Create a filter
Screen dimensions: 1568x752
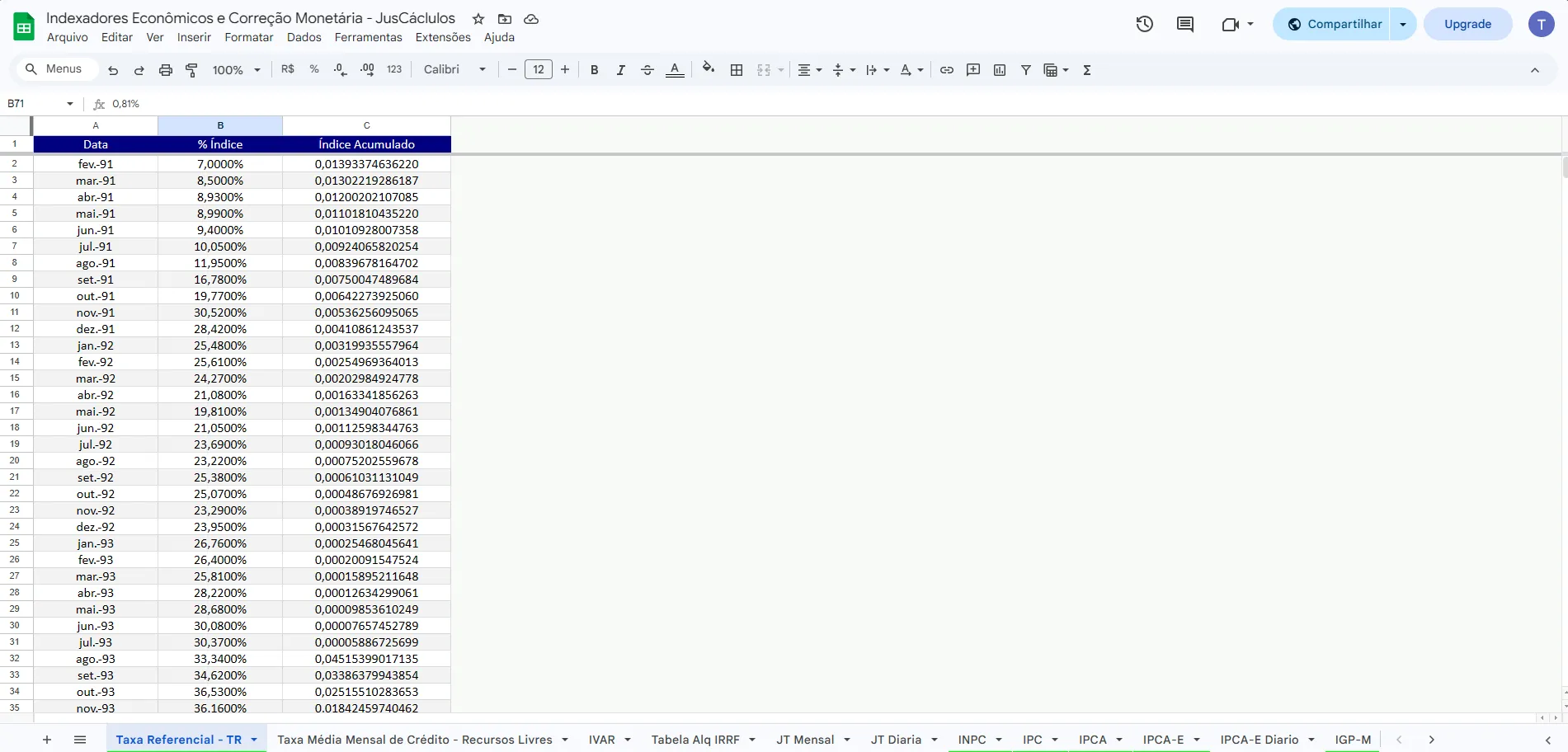point(1026,70)
